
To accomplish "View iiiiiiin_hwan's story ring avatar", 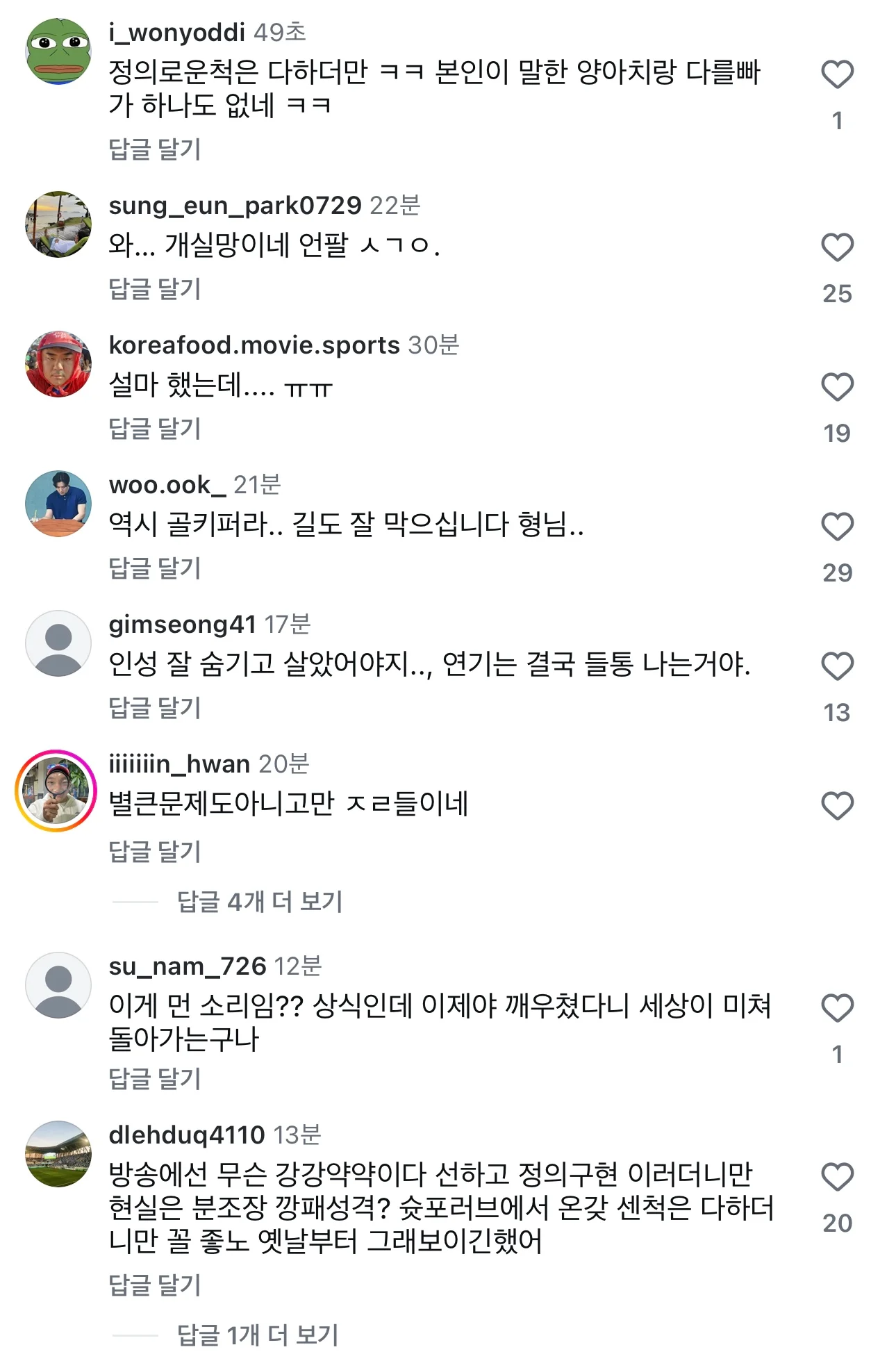I will pyautogui.click(x=56, y=791).
